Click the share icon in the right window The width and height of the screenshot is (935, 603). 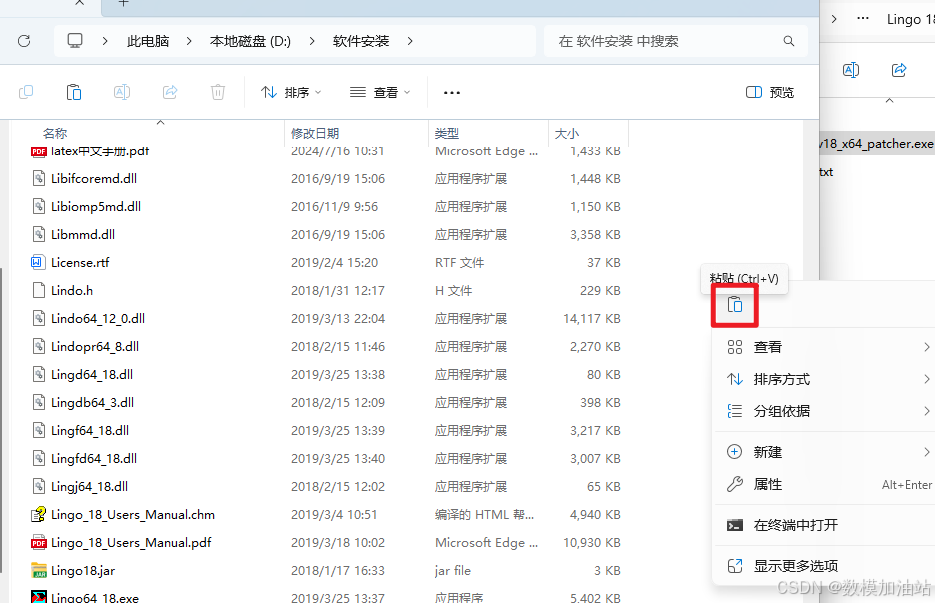click(899, 70)
